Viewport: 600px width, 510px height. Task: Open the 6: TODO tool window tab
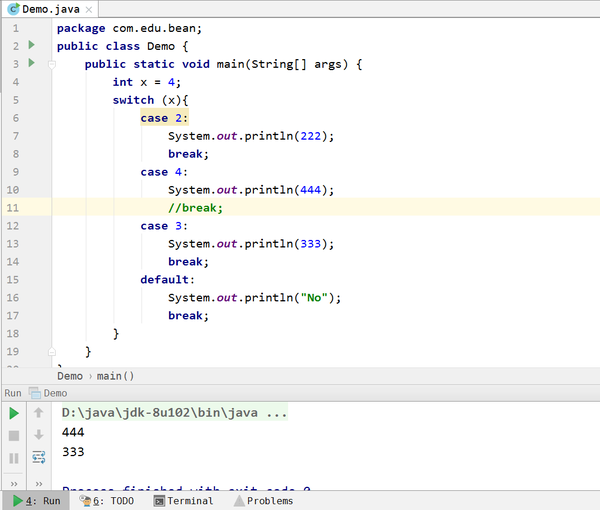[106, 501]
